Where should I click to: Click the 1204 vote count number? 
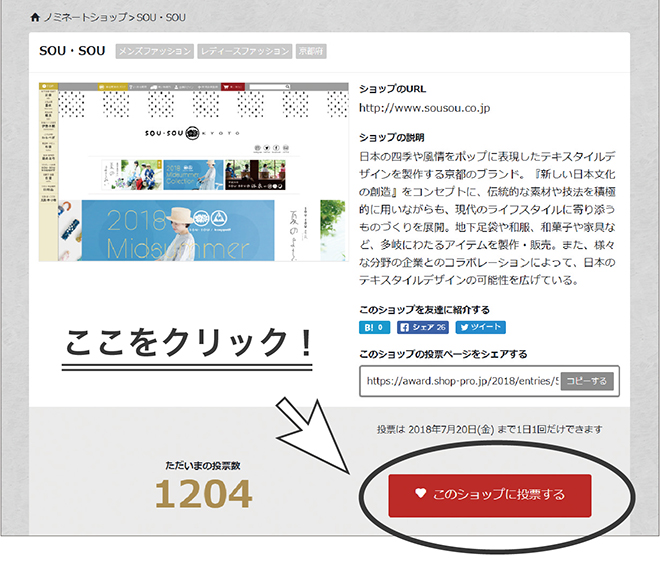click(x=203, y=494)
